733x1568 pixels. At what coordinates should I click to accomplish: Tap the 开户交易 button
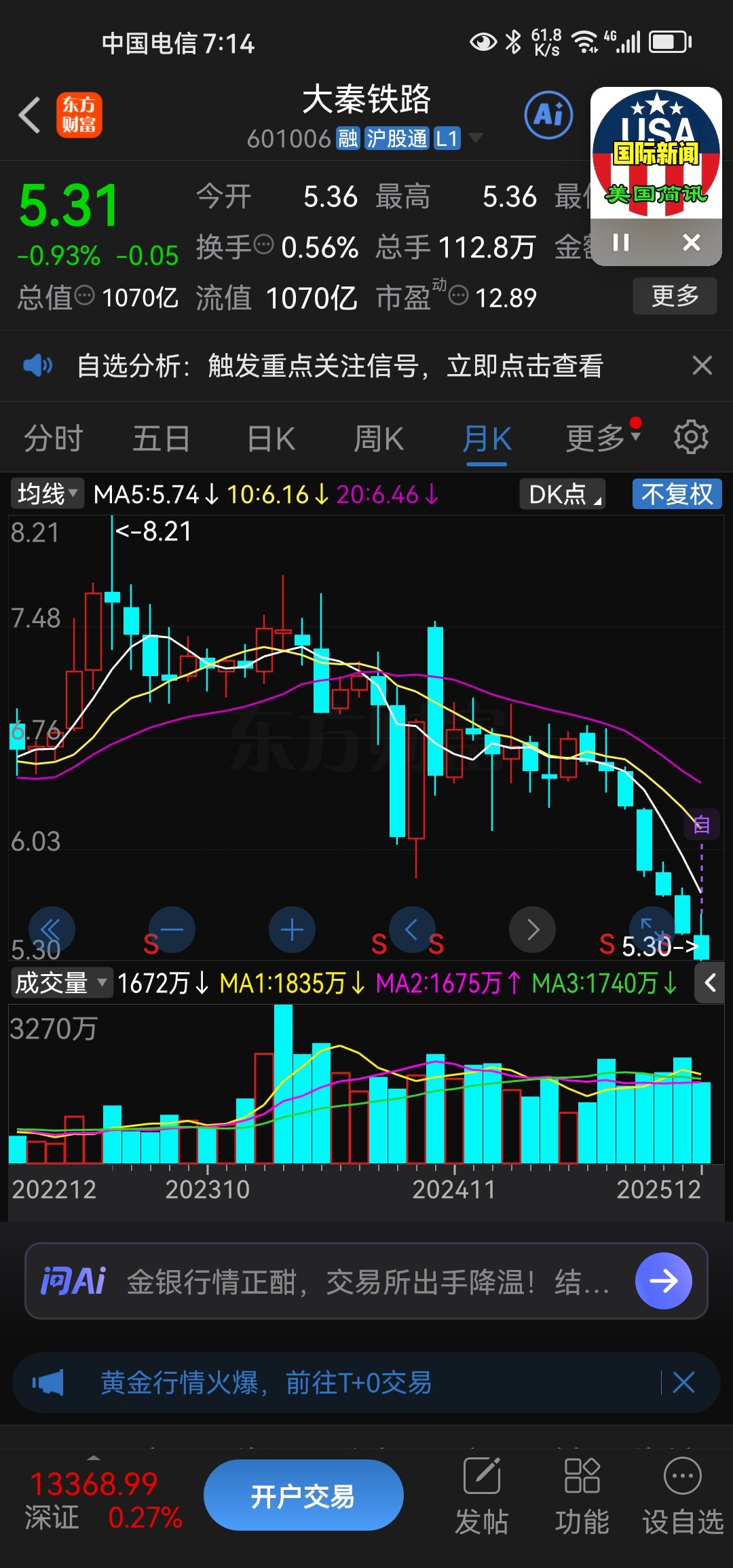[x=303, y=1495]
